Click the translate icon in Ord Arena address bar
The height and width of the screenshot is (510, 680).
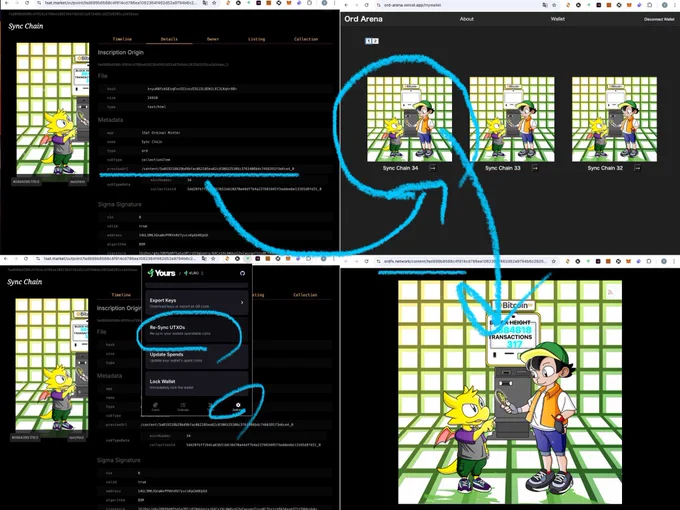545,5
